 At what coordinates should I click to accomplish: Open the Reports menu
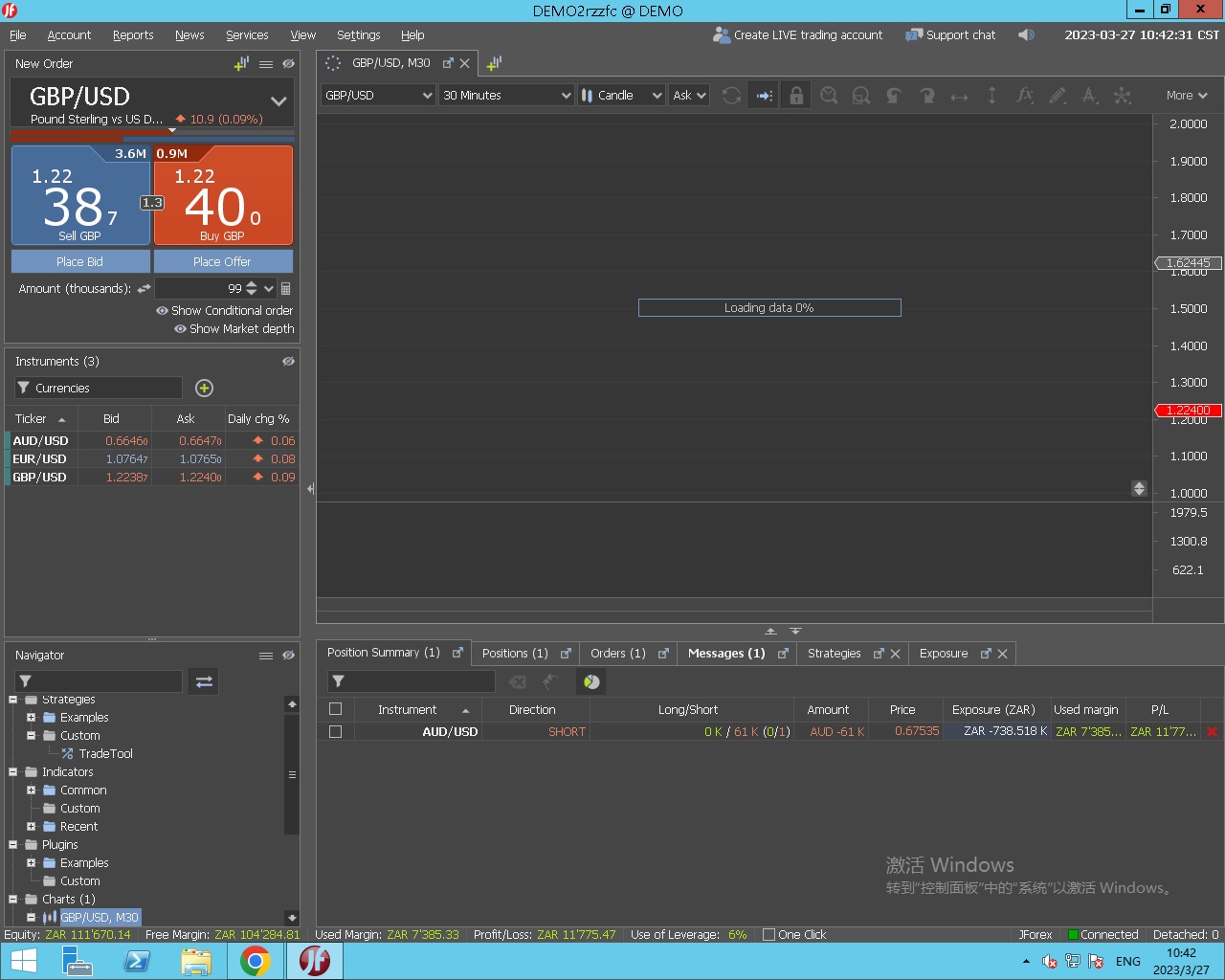133,35
